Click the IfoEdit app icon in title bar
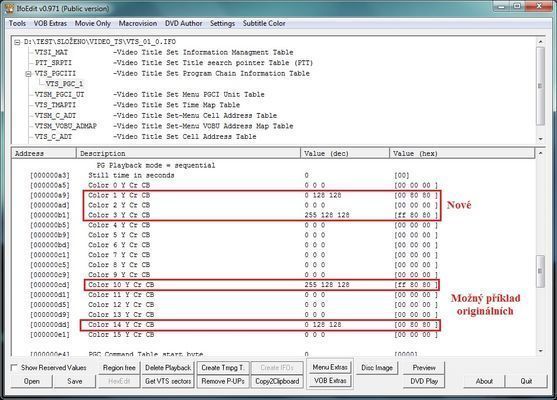Screen dimensions: 557x400 pyautogui.click(x=9, y=8)
